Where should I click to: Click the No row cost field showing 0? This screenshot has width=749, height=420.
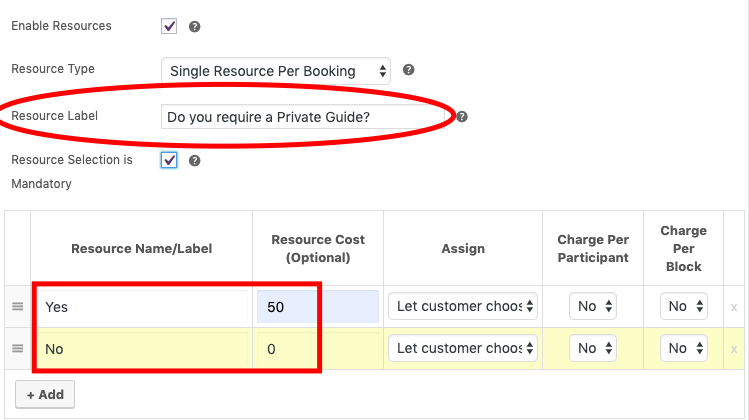317,348
